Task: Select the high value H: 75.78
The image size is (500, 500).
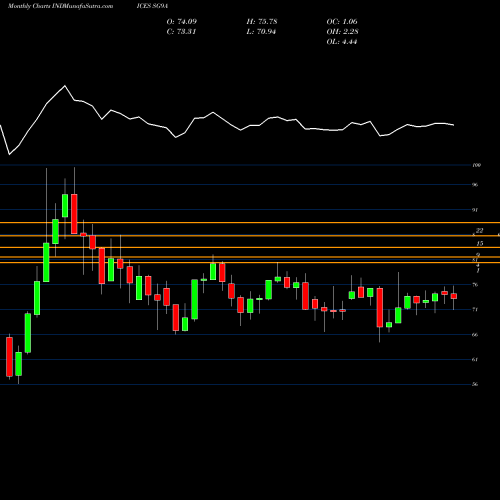Action: (x=262, y=22)
